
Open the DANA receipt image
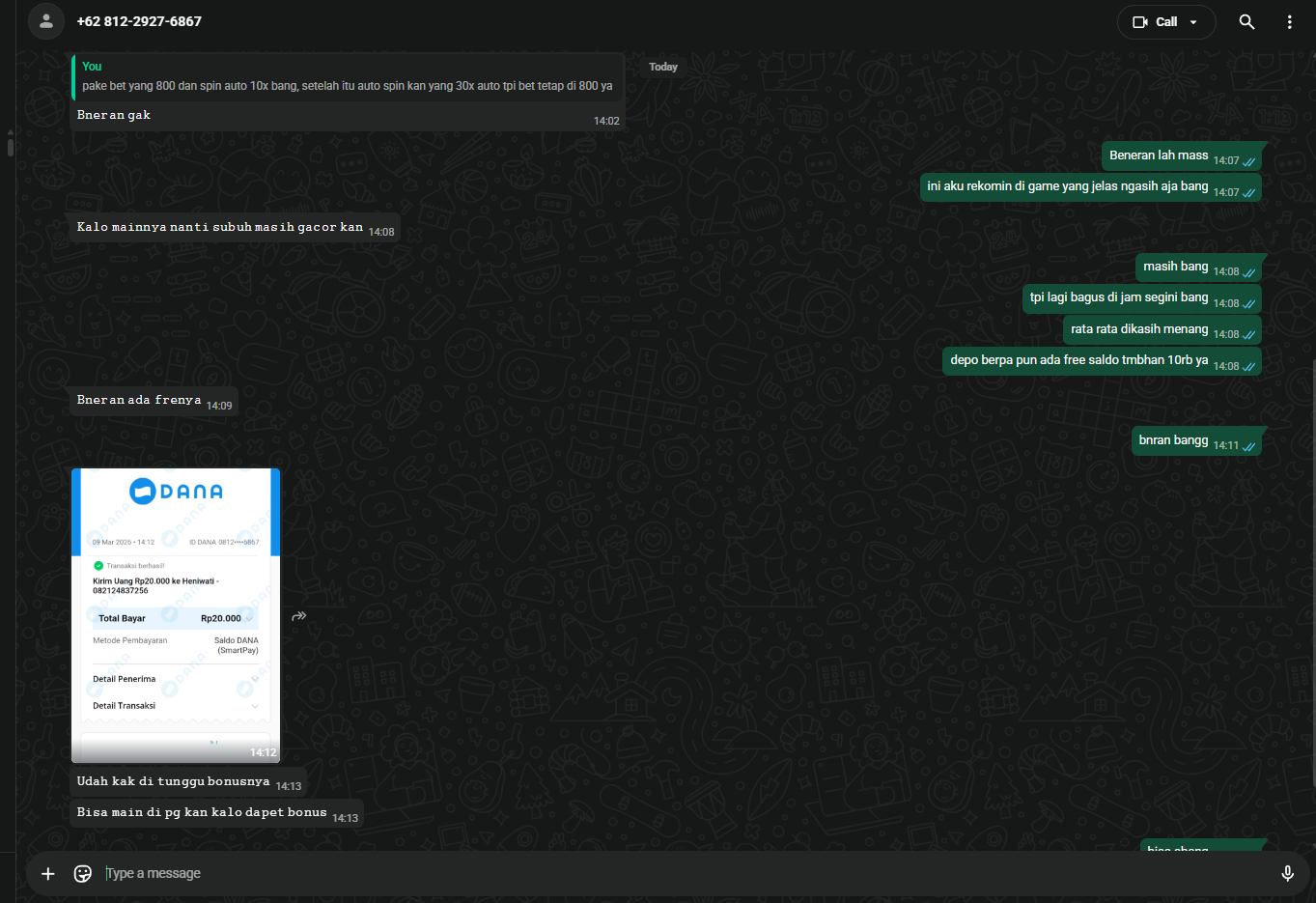176,615
